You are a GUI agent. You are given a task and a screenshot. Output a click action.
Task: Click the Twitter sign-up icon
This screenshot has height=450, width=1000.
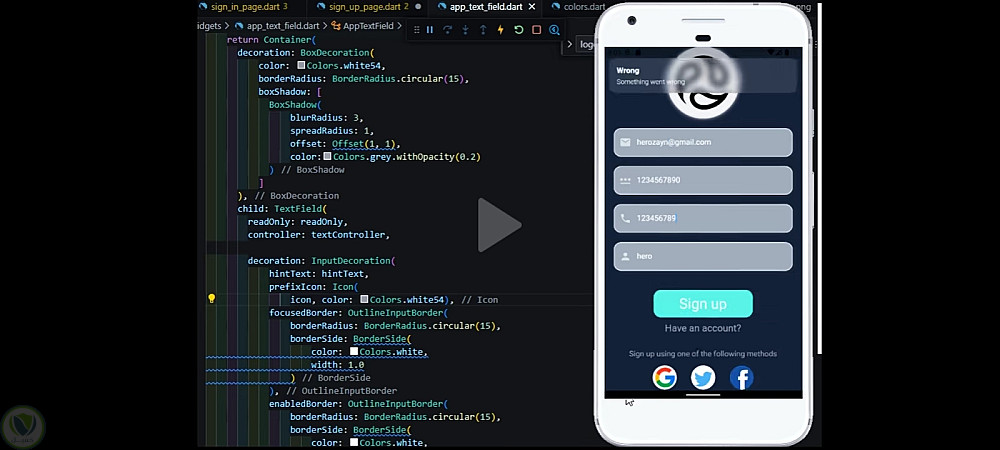point(703,378)
